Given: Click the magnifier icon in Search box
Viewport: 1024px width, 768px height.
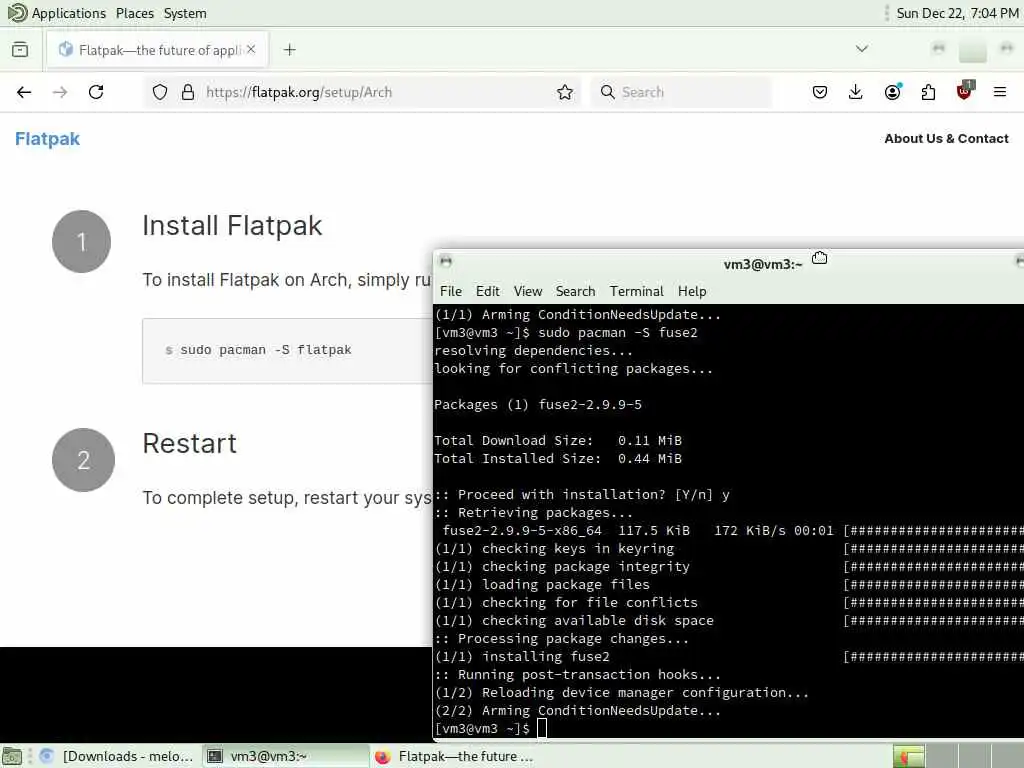Looking at the screenshot, I should (x=607, y=92).
